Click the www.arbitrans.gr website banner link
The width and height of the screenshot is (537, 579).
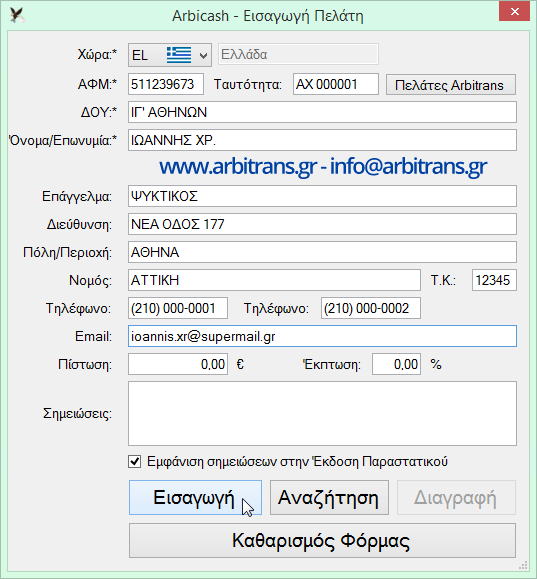pyautogui.click(x=238, y=167)
